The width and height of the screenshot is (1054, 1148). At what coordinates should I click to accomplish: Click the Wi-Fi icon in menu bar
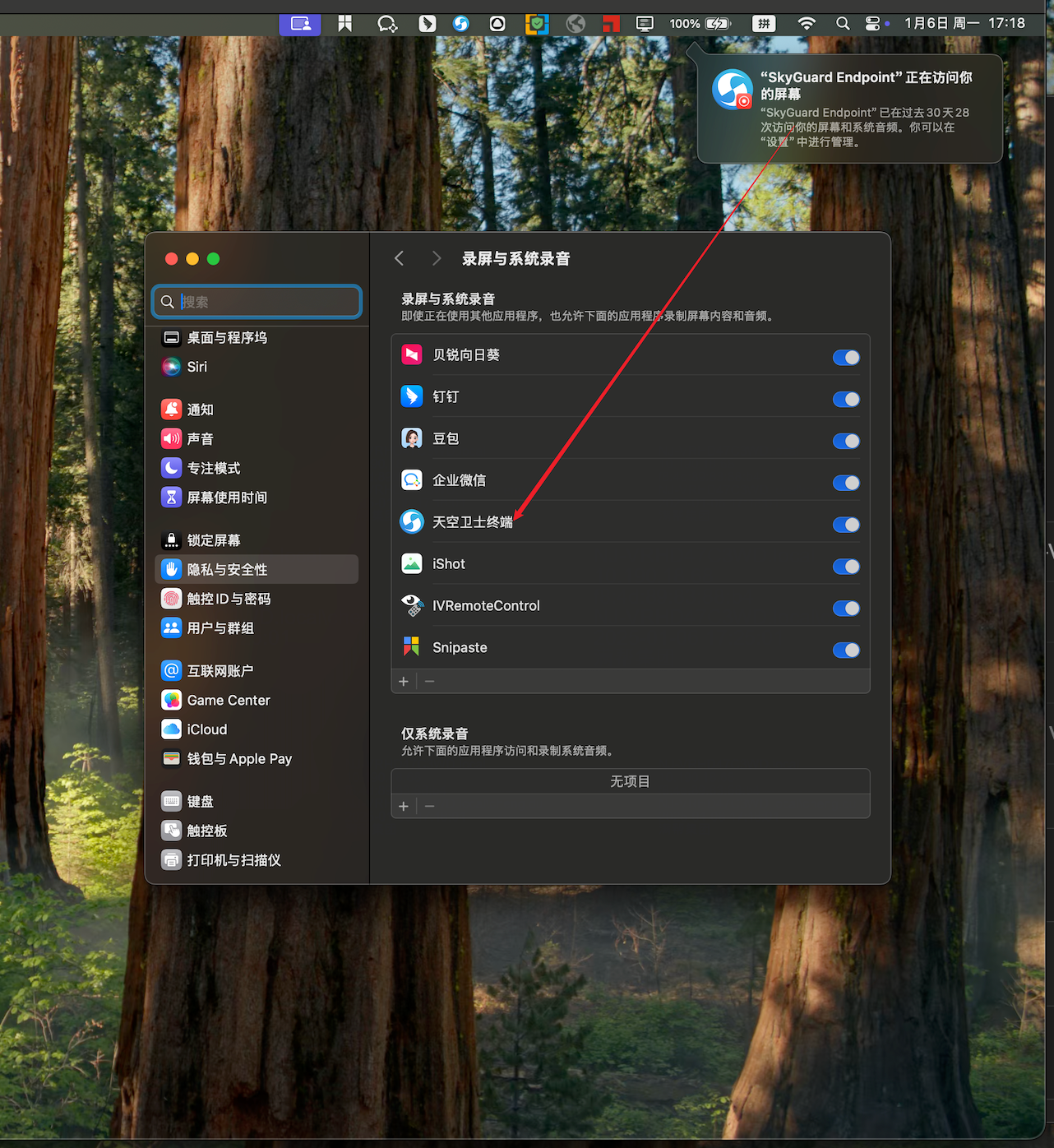pyautogui.click(x=807, y=24)
